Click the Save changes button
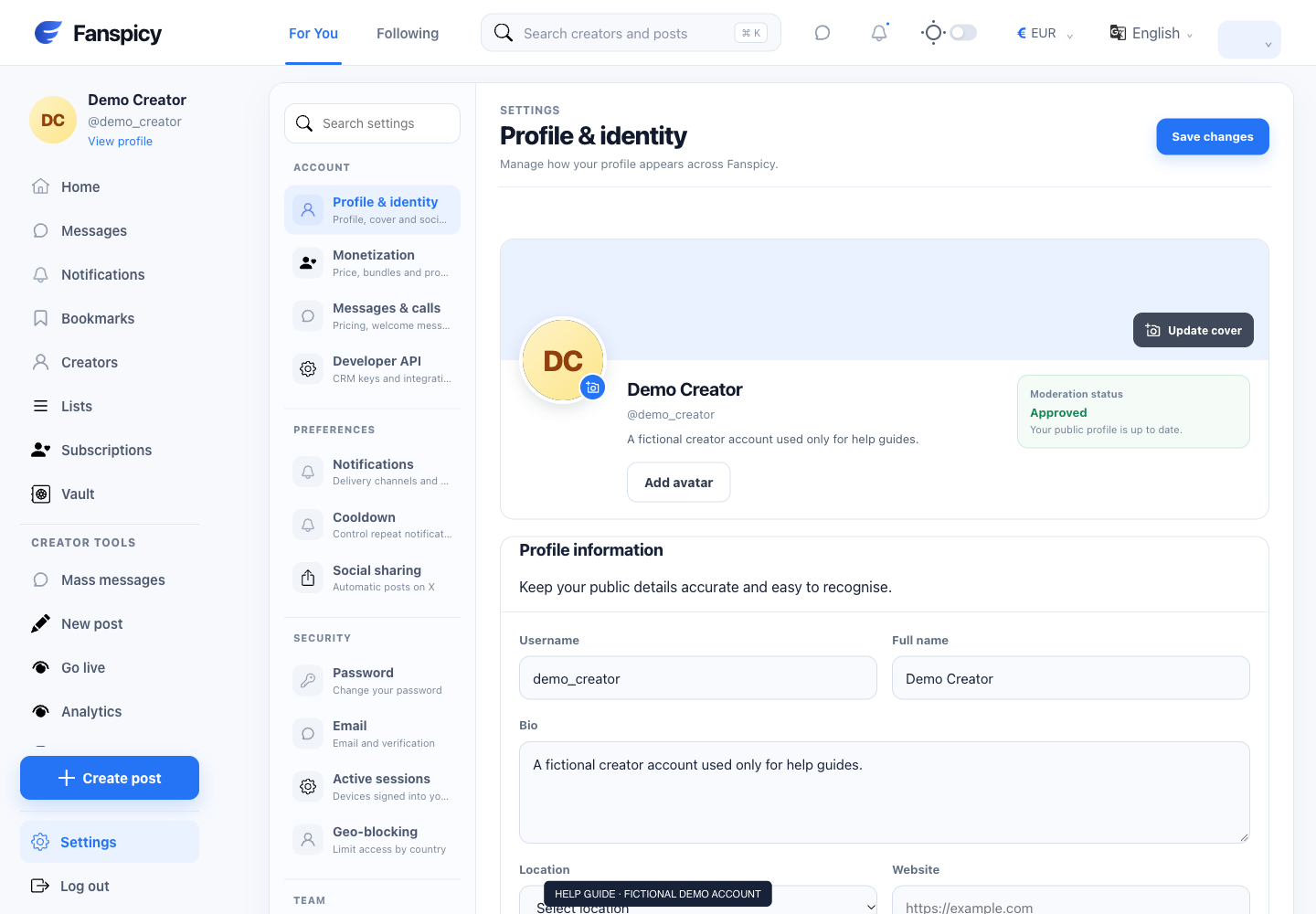Viewport: 1316px width, 914px height. (x=1213, y=137)
